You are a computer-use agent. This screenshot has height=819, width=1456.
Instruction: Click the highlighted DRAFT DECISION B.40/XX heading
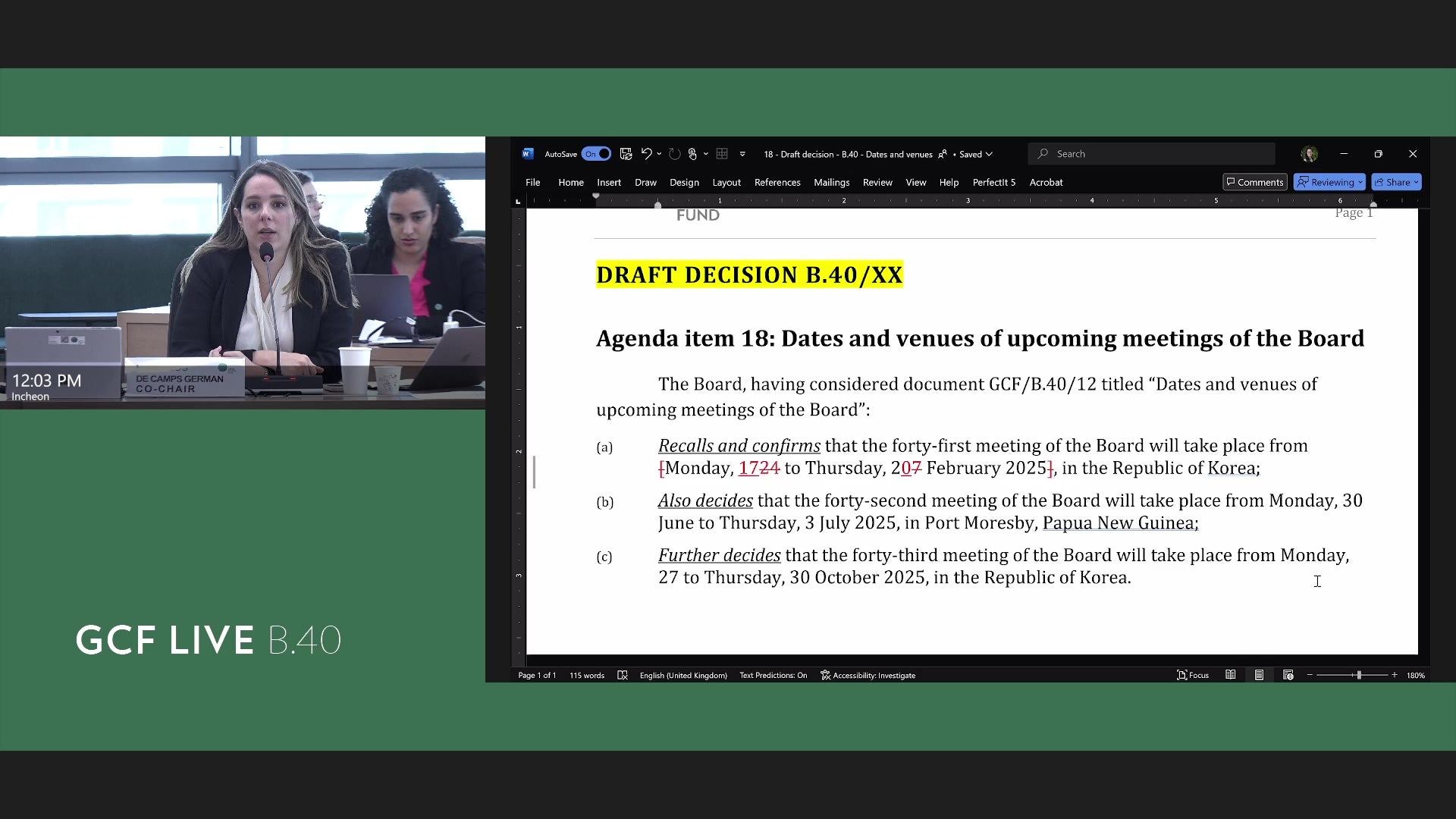pos(749,275)
